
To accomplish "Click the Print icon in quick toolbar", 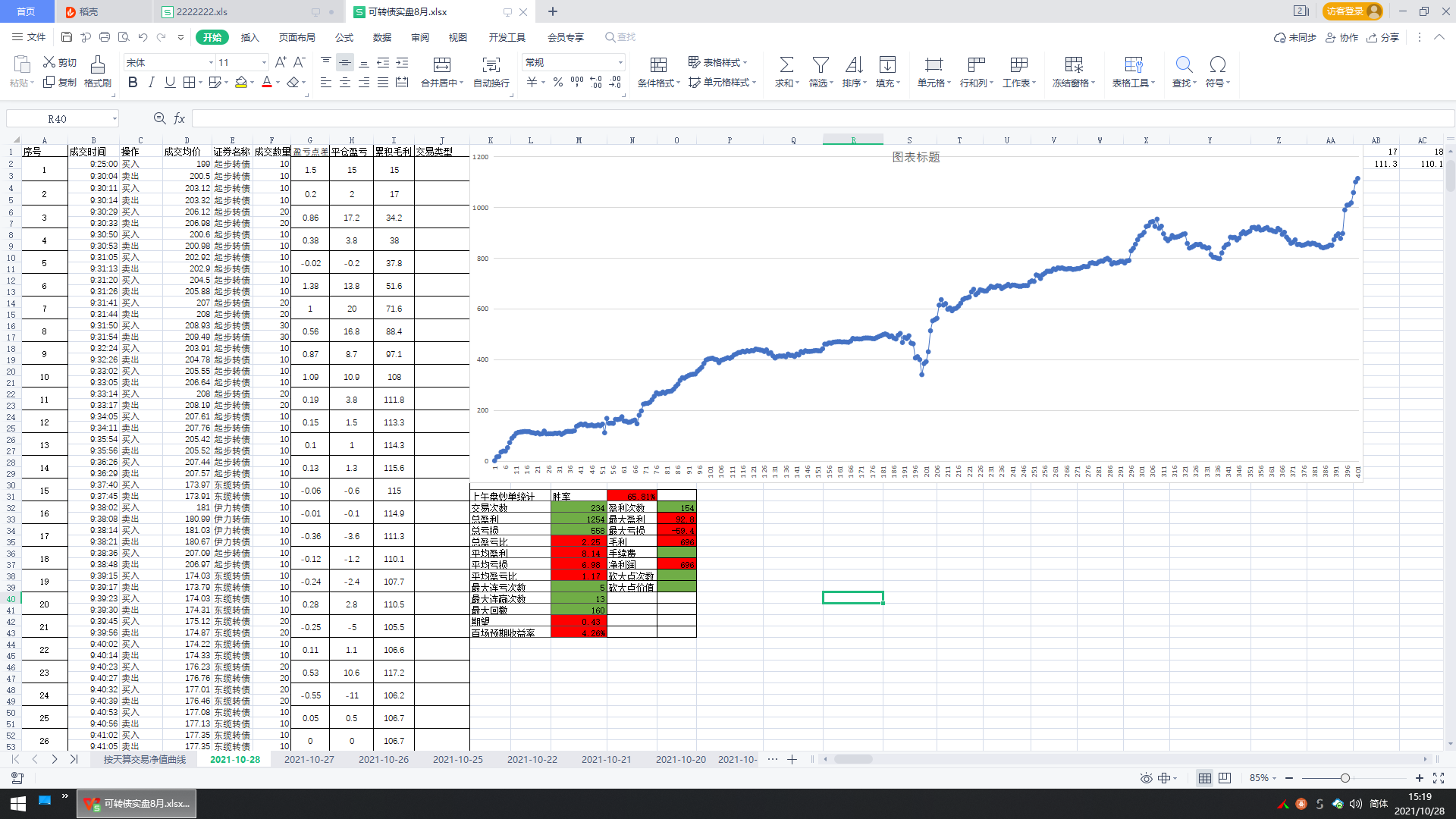I will point(105,37).
